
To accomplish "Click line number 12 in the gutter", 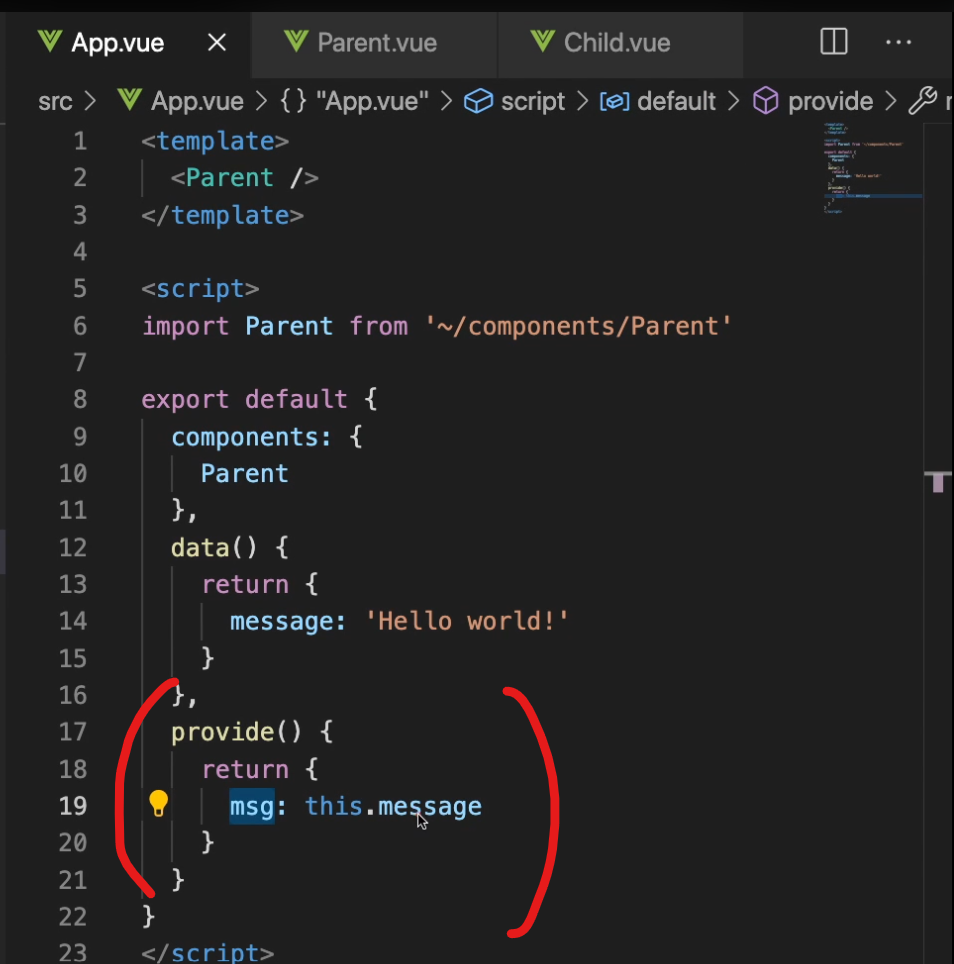I will [x=73, y=547].
